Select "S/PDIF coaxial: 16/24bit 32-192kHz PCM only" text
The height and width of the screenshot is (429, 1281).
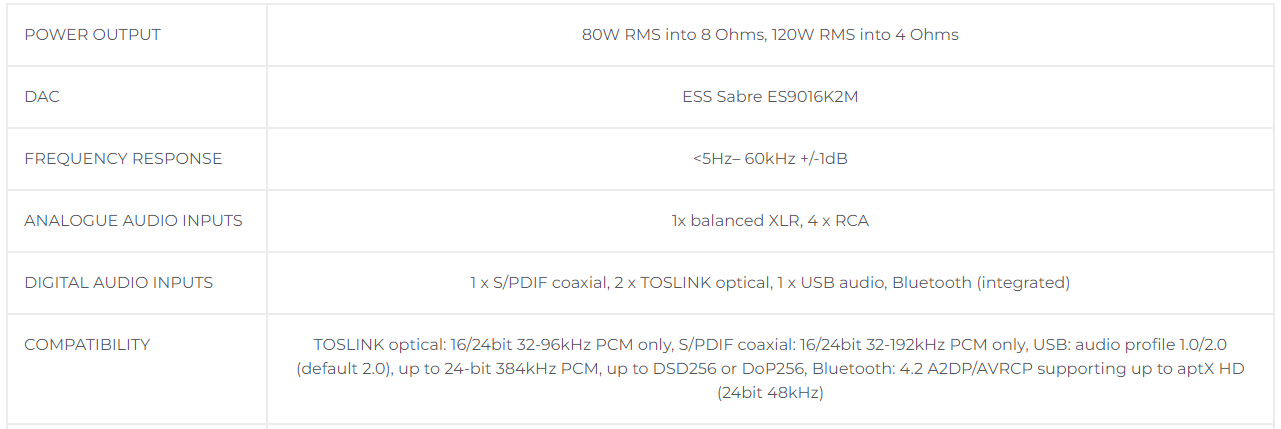click(852, 345)
